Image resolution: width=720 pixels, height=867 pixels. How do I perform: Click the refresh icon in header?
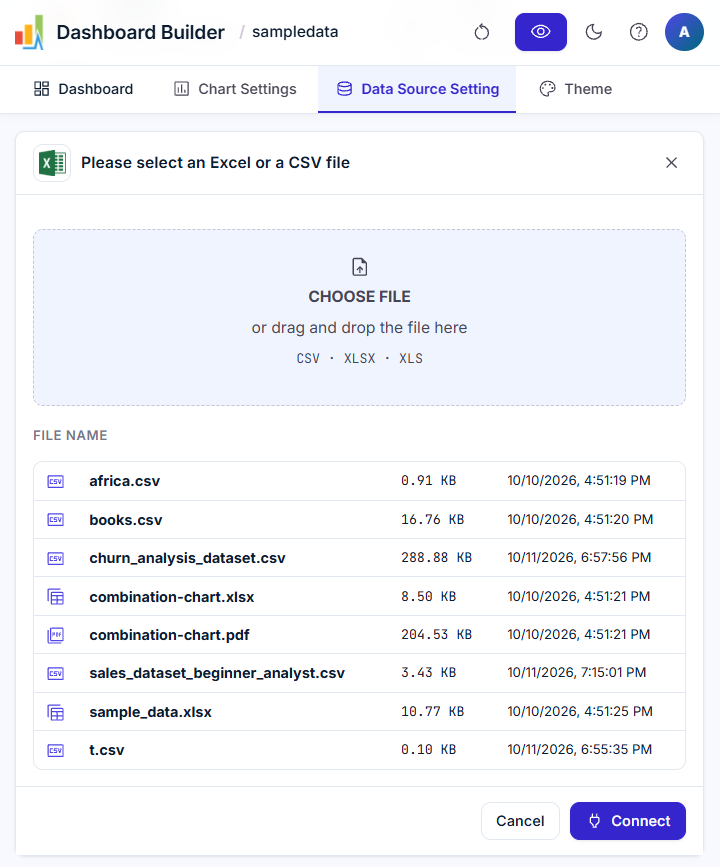point(482,32)
